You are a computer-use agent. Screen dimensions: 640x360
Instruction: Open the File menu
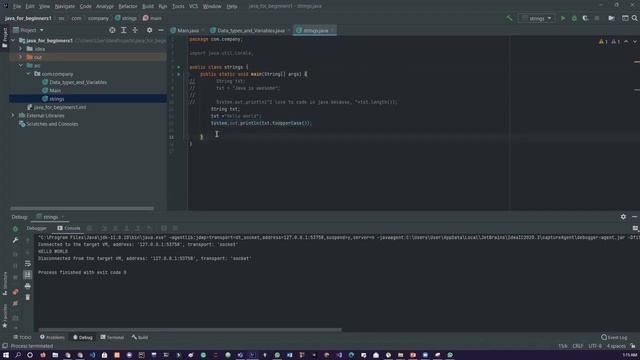pyautogui.click(x=17, y=7)
